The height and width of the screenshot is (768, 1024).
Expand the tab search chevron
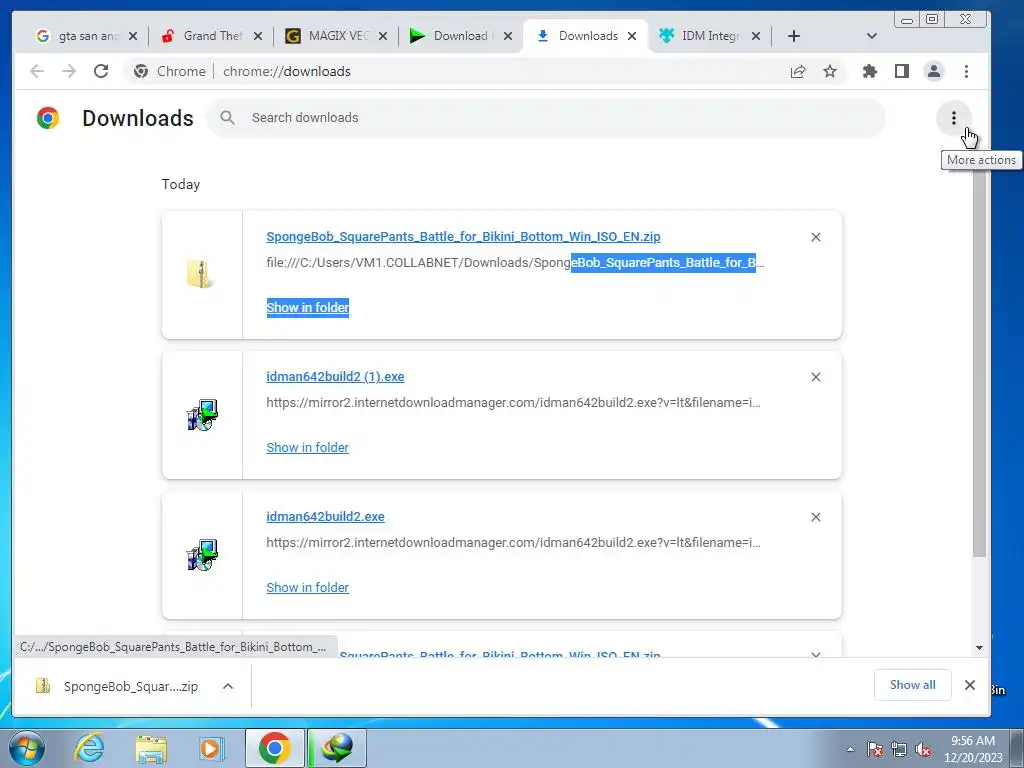click(x=871, y=36)
